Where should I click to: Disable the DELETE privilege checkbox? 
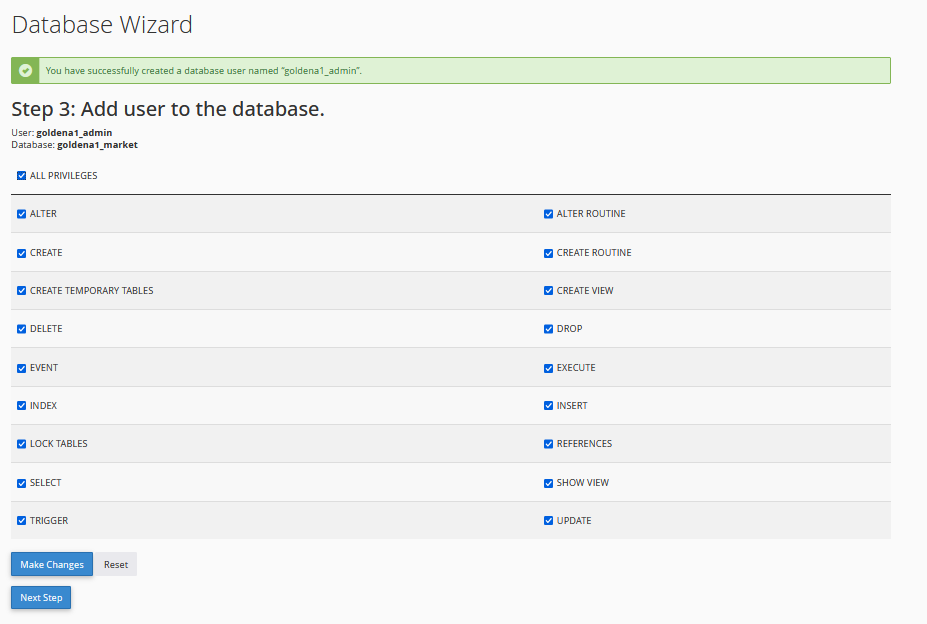coord(21,329)
